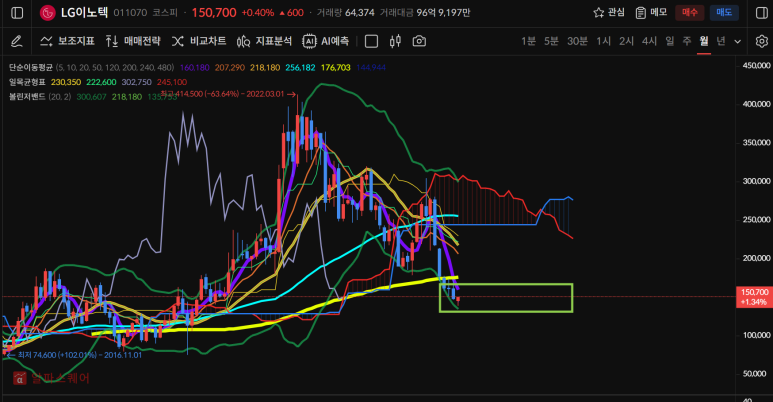773x402 pixels.
Task: Click the 거래량 64,374 volume text
Action: point(346,13)
